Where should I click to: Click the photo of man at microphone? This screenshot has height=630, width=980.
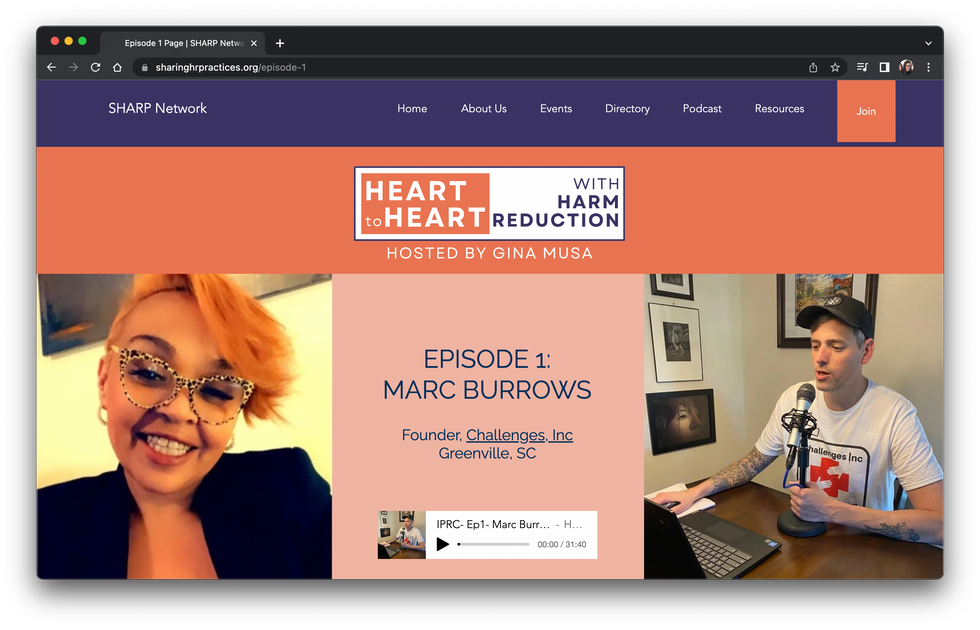point(794,426)
